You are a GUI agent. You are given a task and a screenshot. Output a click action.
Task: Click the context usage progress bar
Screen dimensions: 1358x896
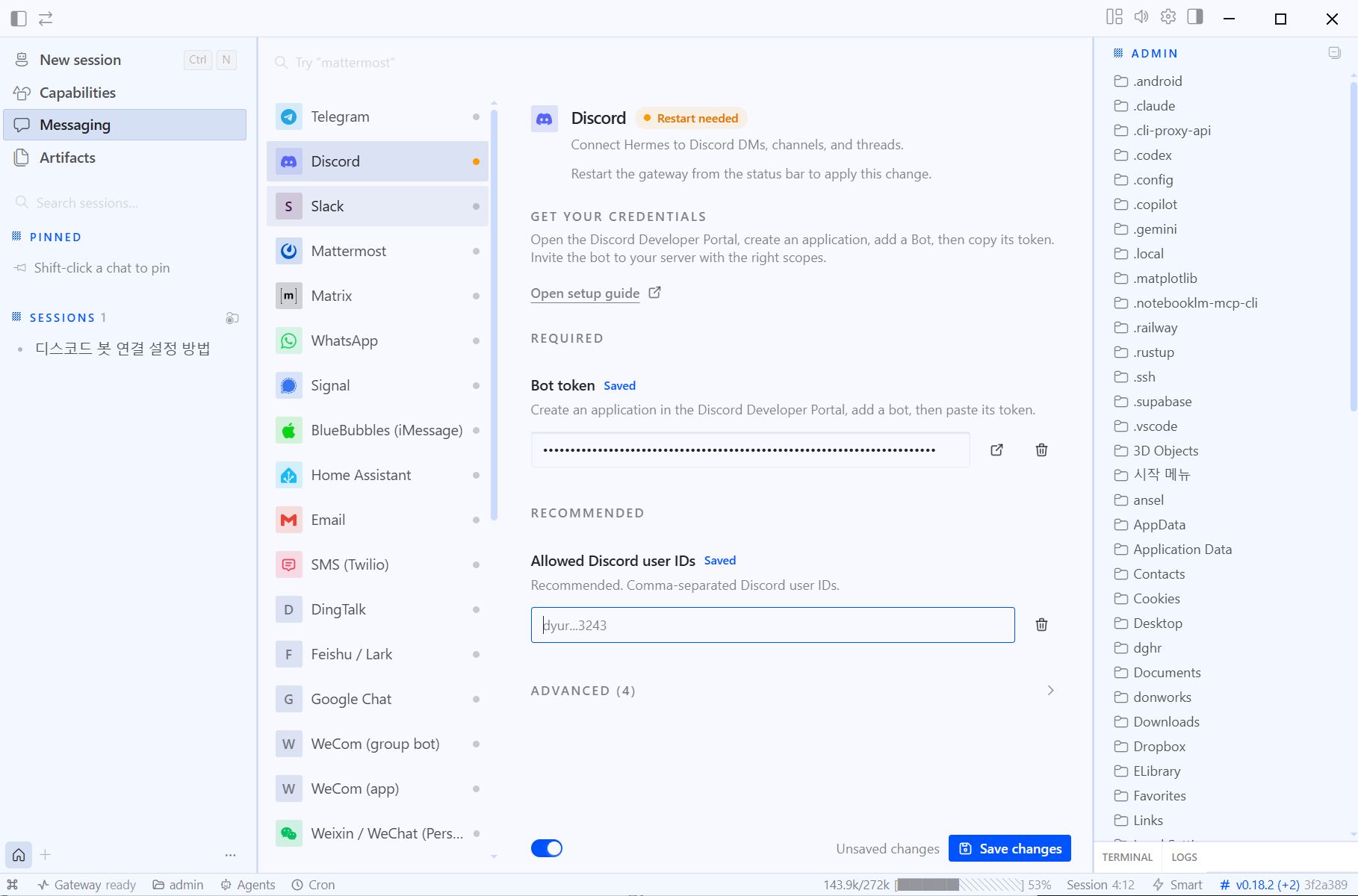(959, 885)
